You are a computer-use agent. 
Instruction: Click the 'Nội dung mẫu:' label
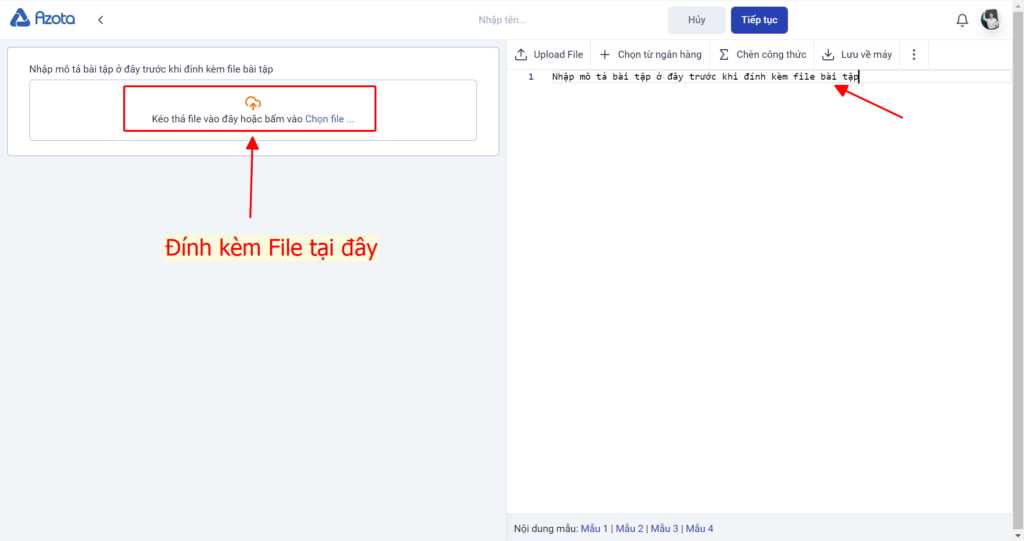pos(546,528)
